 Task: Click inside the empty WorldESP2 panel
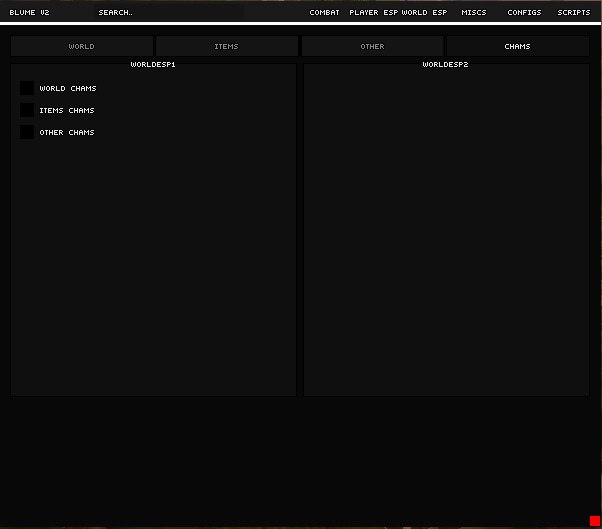446,230
